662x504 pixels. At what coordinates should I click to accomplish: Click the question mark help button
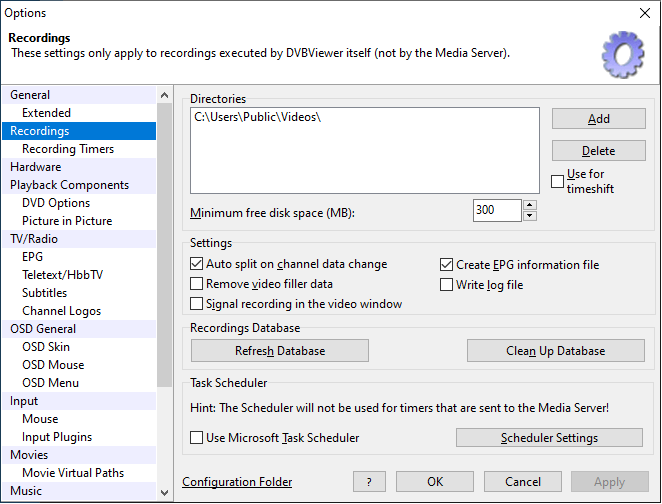(369, 482)
